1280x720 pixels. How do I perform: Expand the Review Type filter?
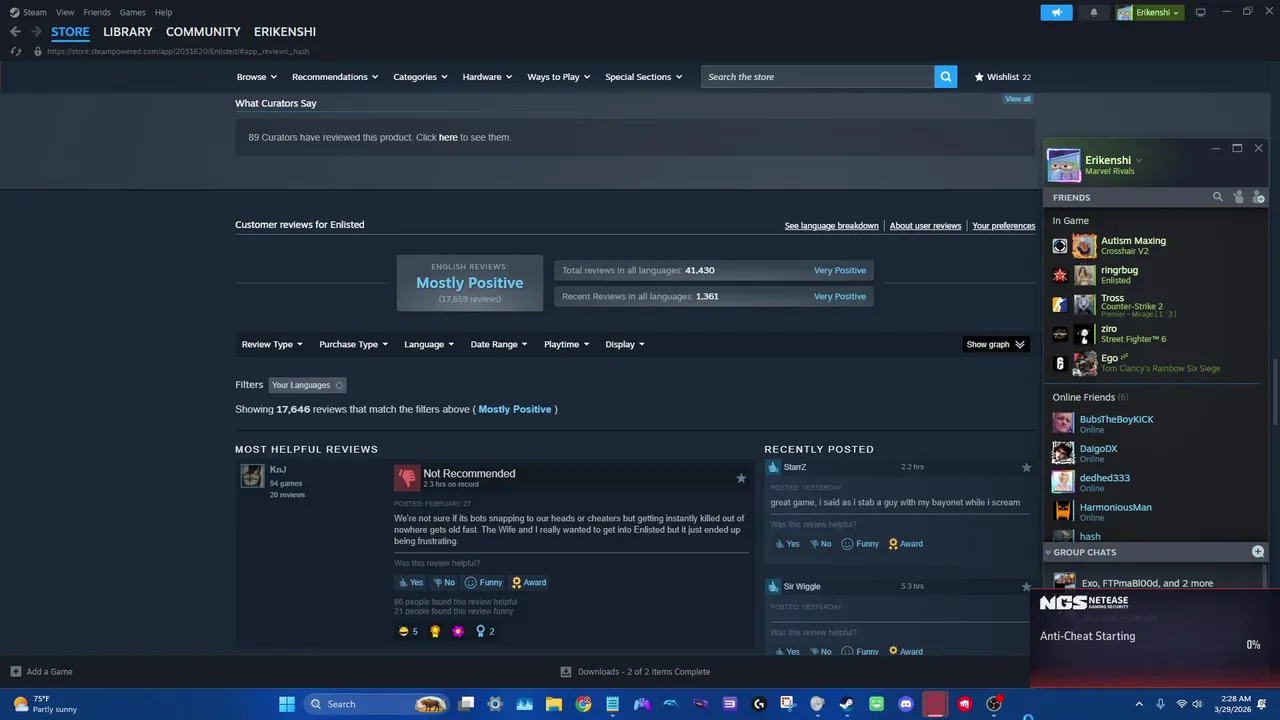point(272,344)
